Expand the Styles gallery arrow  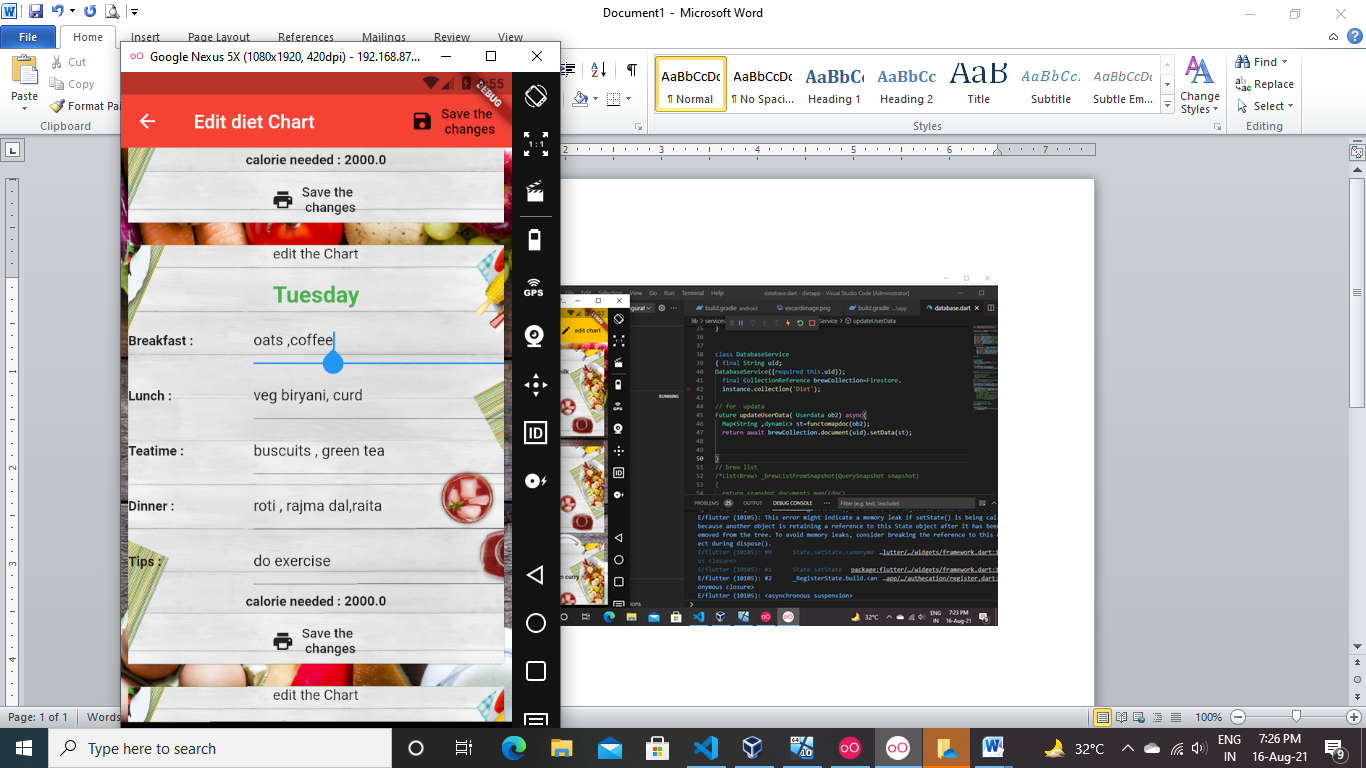point(1167,105)
